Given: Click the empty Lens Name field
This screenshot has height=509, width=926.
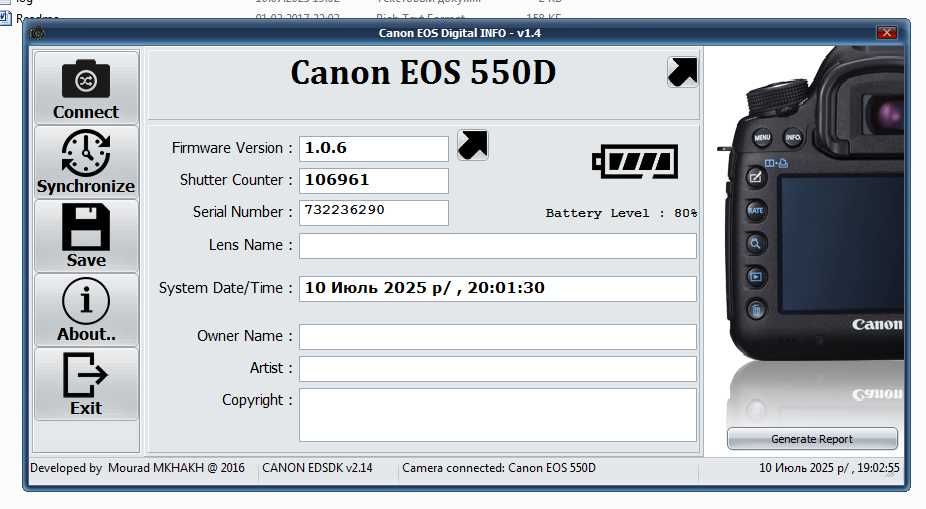Looking at the screenshot, I should pos(498,246).
